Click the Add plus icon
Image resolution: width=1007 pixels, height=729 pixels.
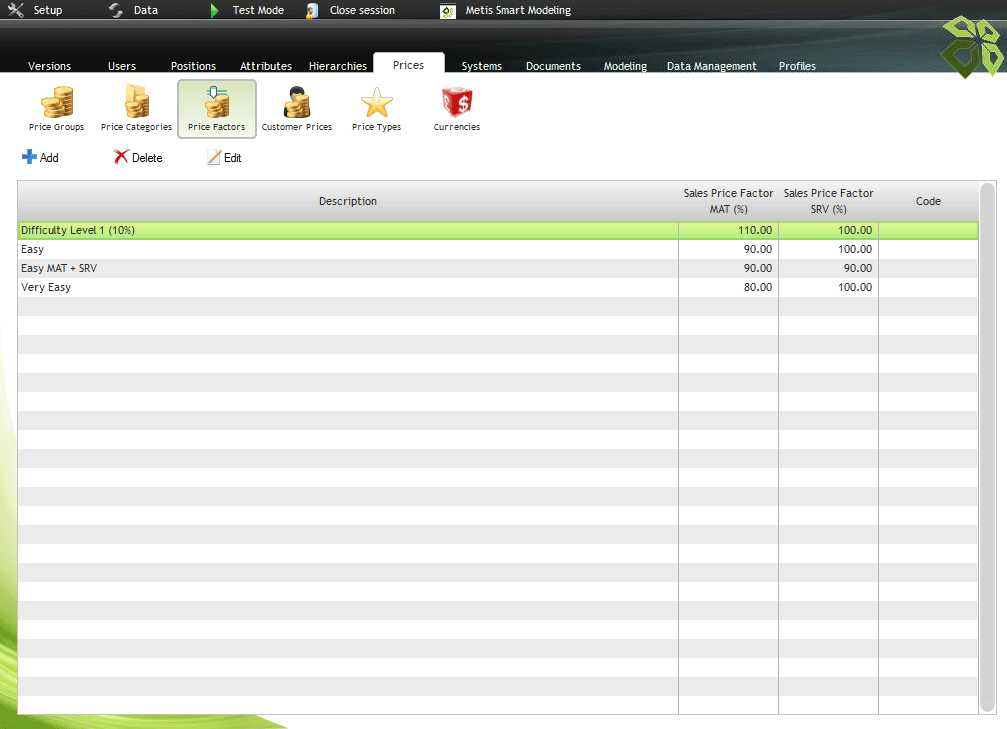click(30, 157)
